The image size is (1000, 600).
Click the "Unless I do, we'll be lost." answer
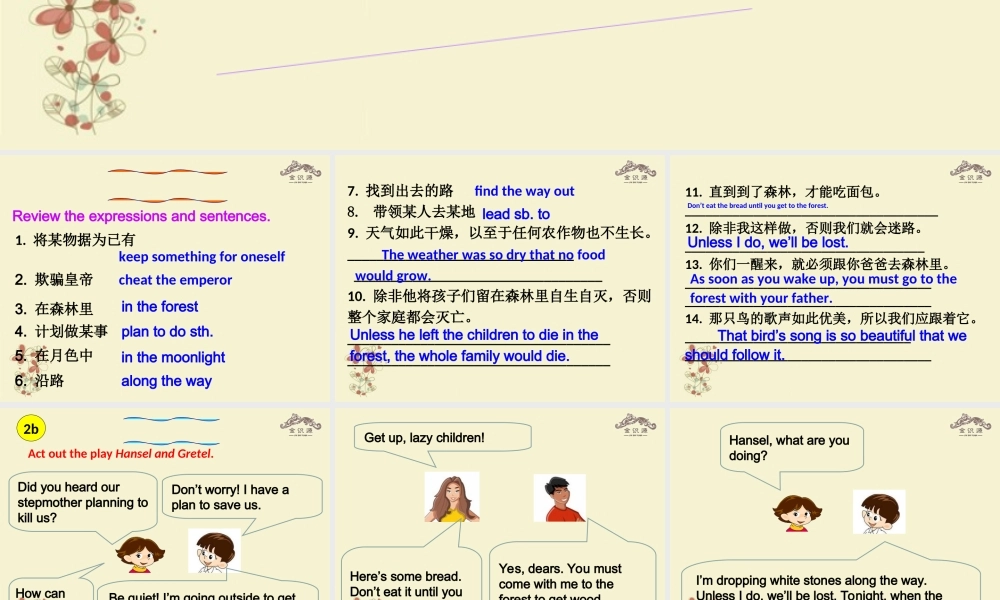(x=767, y=242)
